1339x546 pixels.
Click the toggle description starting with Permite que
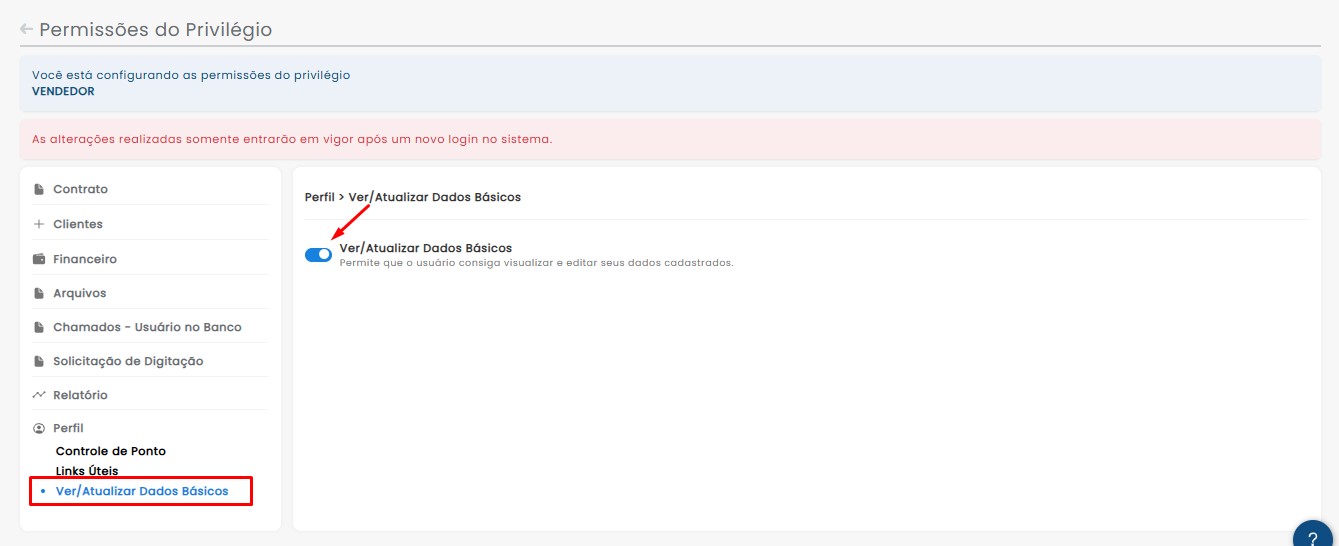[x=536, y=263]
